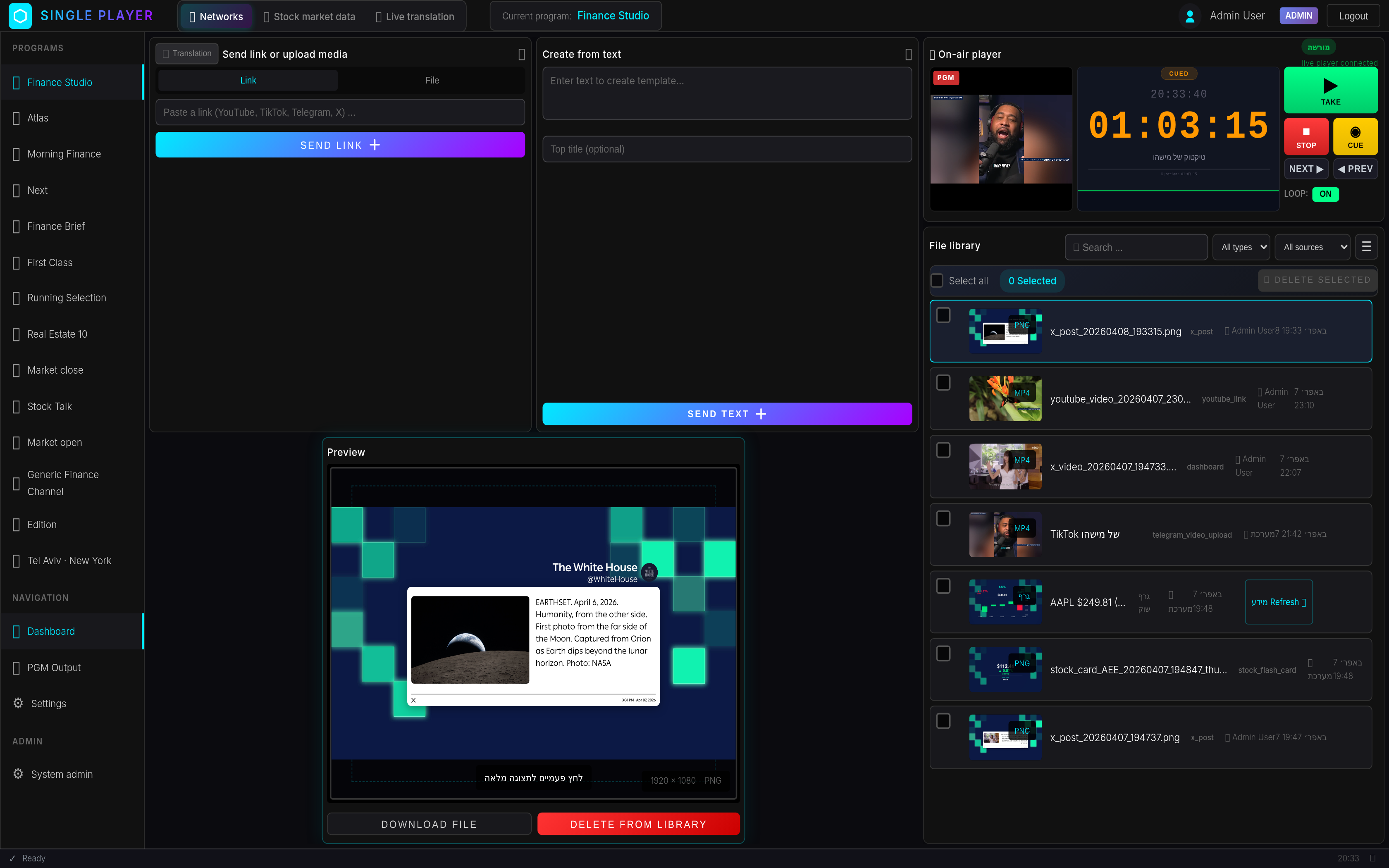1389x868 pixels.
Task: Click the Single Player hexagon logo icon
Action: 20,16
